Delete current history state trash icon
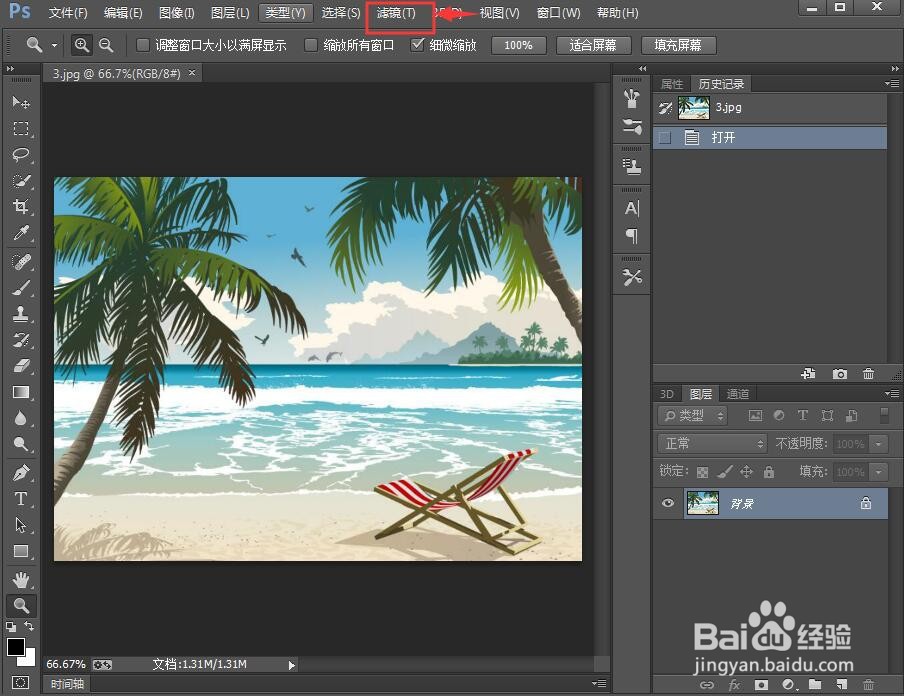 [868, 374]
